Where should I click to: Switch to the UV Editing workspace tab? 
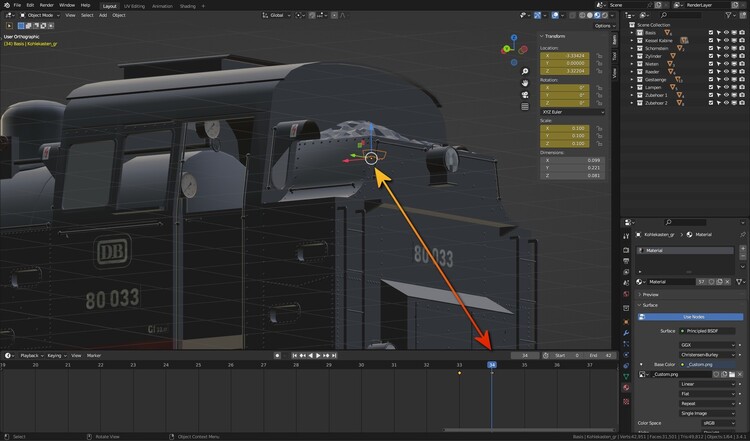point(134,5)
